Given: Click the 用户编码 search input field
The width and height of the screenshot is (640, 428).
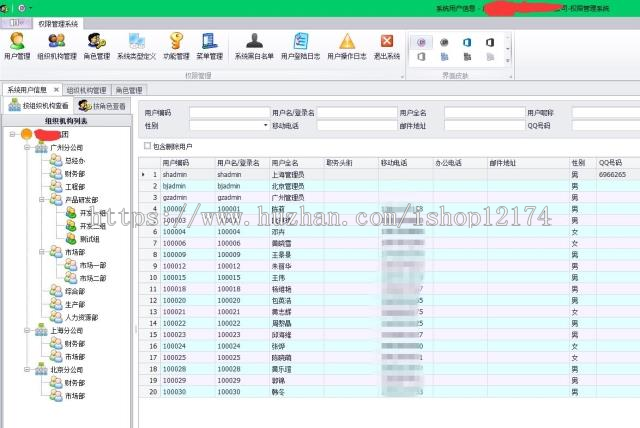Looking at the screenshot, I should pyautogui.click(x=229, y=112).
